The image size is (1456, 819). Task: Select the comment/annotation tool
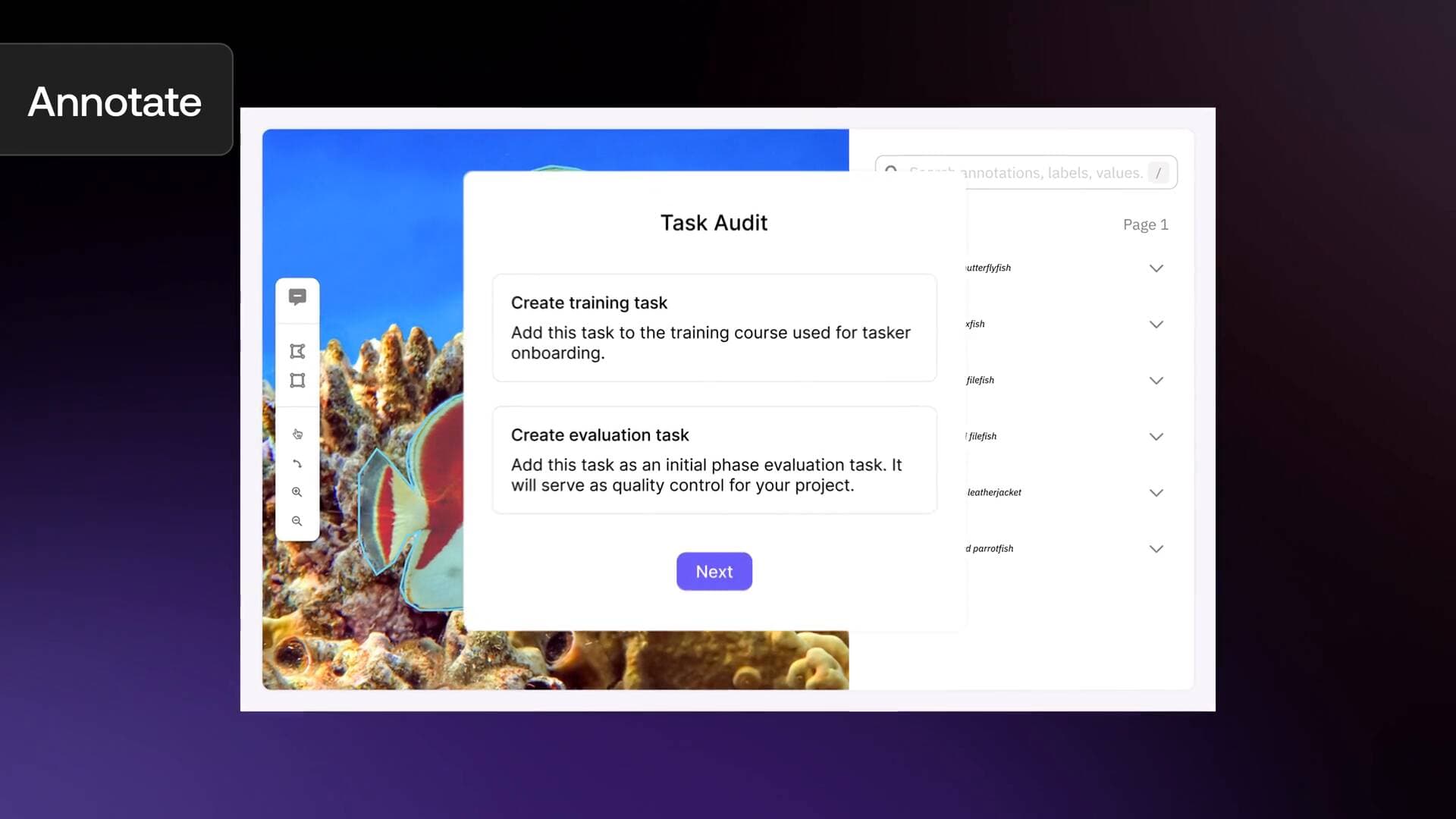pyautogui.click(x=297, y=297)
